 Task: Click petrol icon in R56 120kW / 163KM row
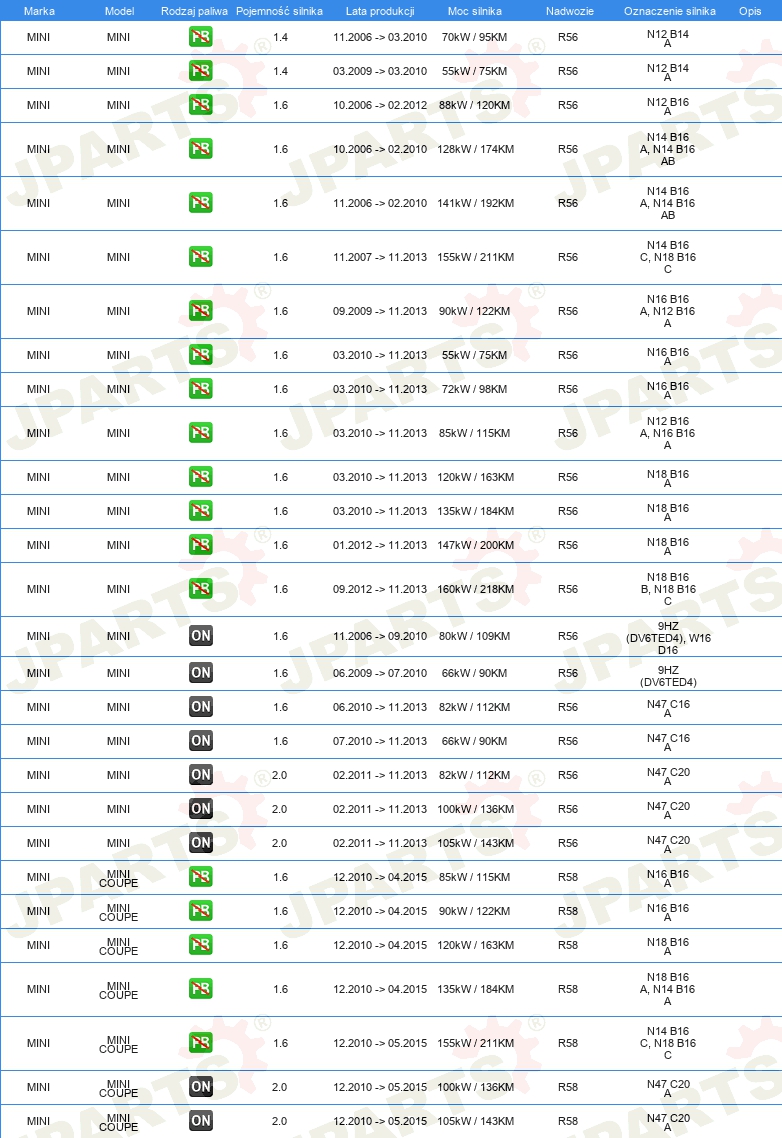[x=200, y=477]
